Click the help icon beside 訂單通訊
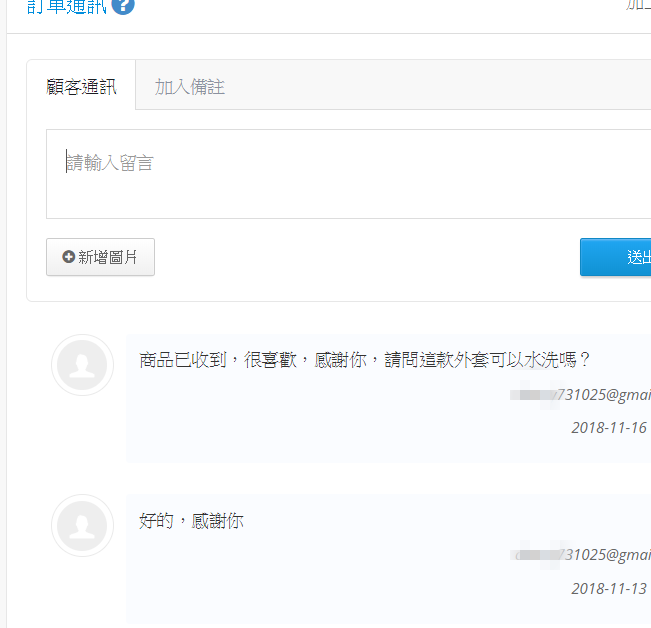Screen dimensions: 651x628 124,6
